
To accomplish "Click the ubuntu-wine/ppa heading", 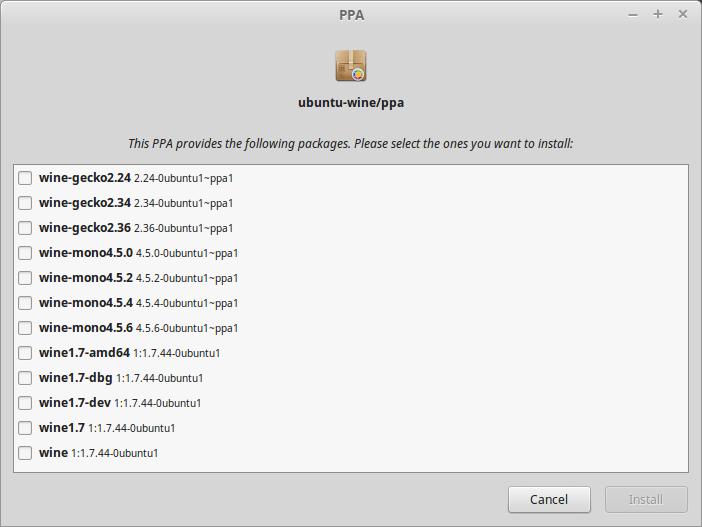I will pos(351,102).
